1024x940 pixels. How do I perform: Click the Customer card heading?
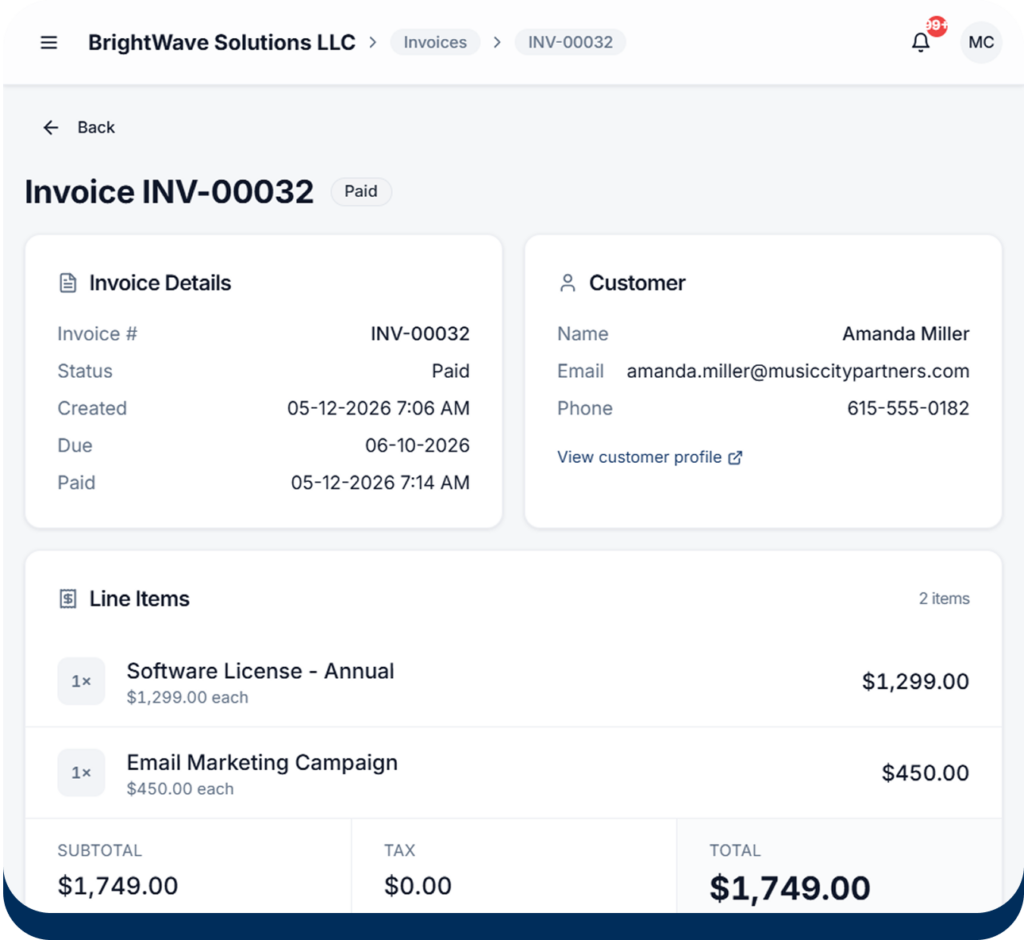pos(637,283)
